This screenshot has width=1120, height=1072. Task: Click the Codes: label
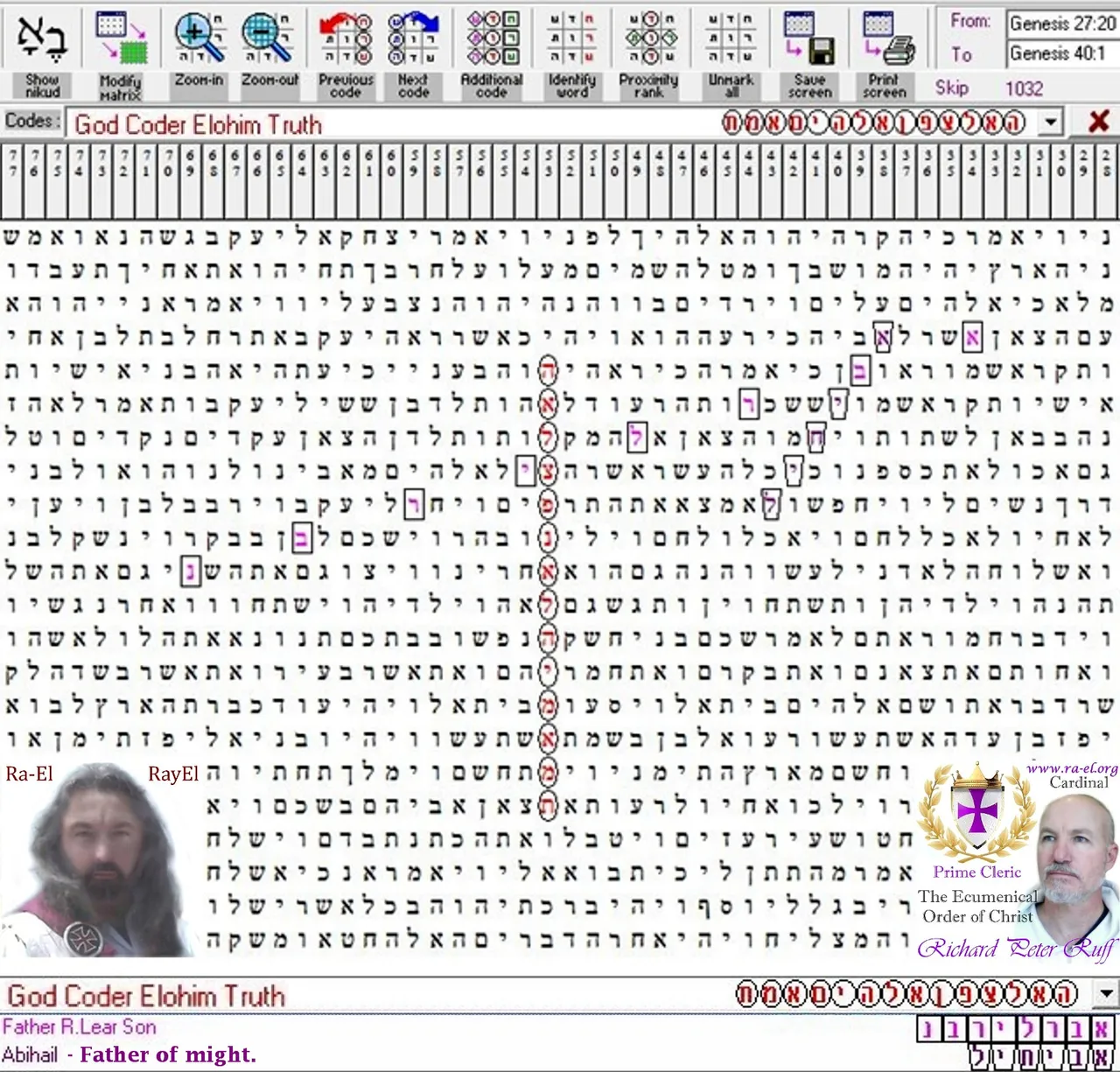pos(32,121)
